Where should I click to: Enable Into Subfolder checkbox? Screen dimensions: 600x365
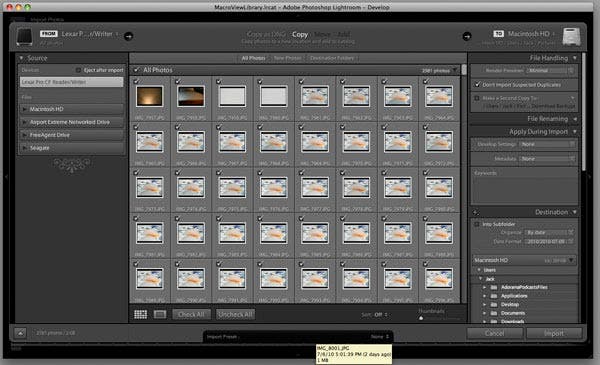click(477, 224)
